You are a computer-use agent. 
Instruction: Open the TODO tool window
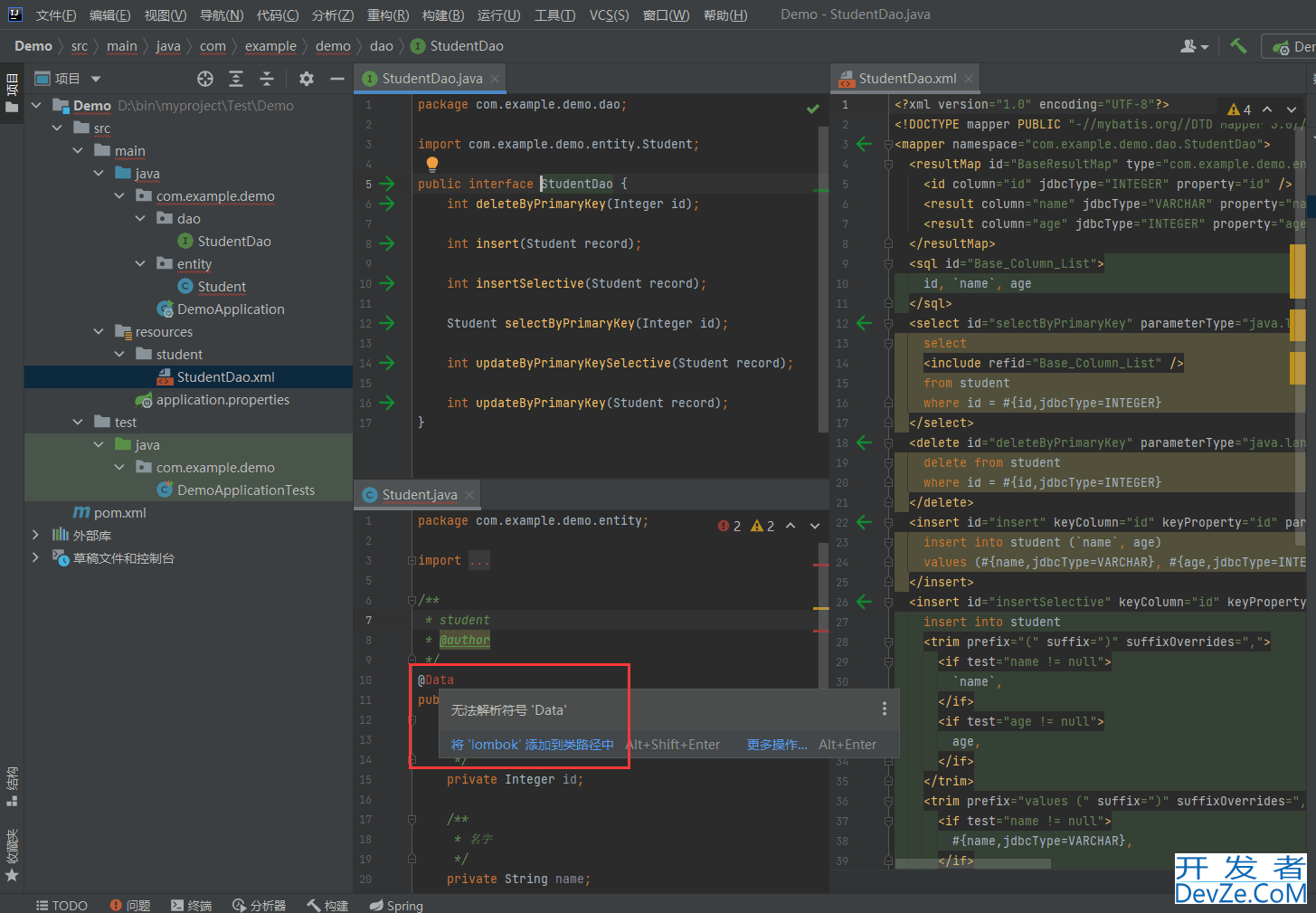click(62, 905)
